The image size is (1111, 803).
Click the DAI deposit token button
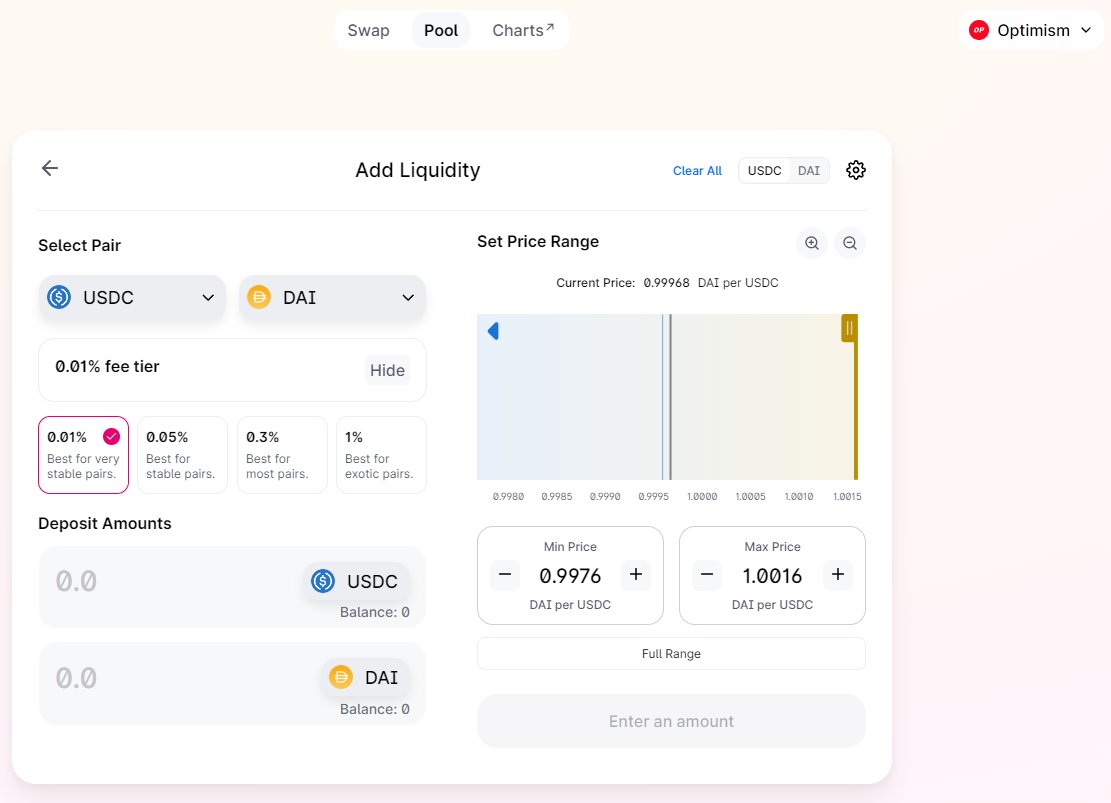click(366, 678)
